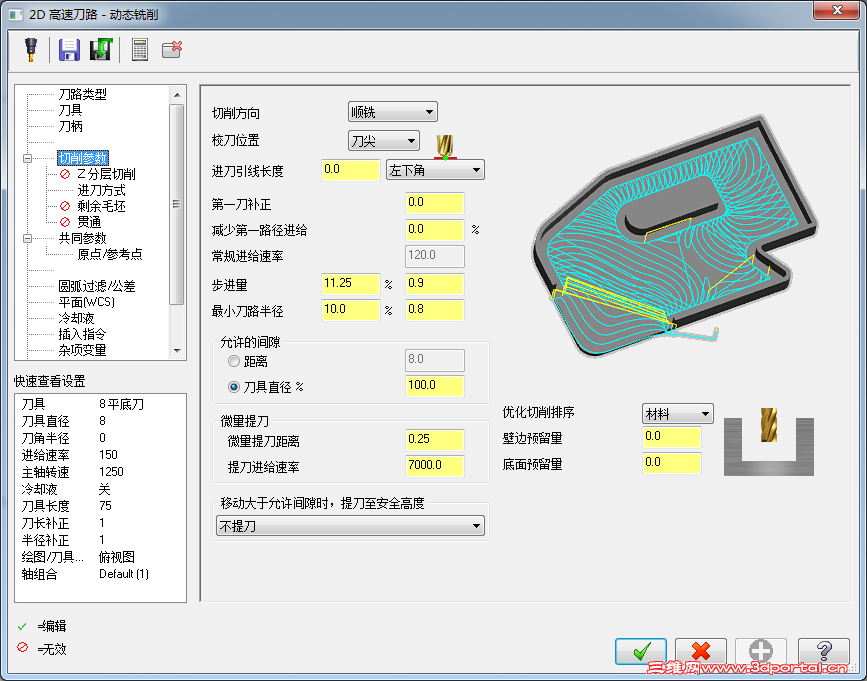
Task: Click the question mark help button
Action: [x=823, y=651]
